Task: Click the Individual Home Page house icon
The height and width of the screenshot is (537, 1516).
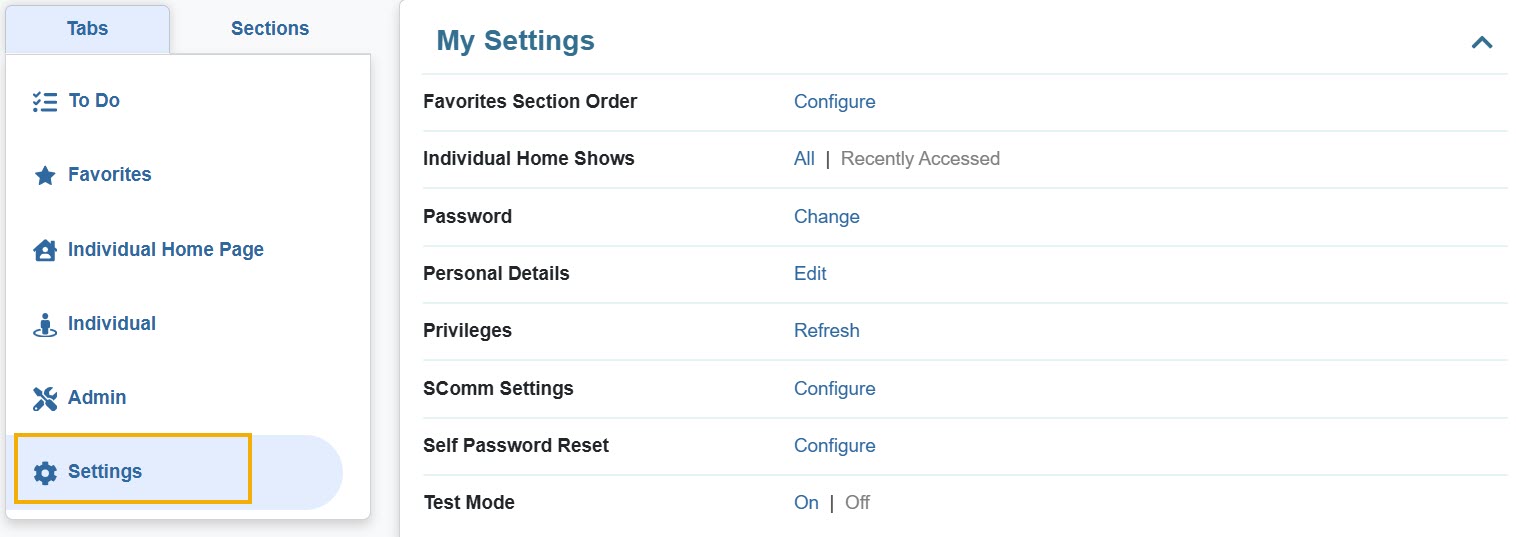Action: (x=45, y=250)
